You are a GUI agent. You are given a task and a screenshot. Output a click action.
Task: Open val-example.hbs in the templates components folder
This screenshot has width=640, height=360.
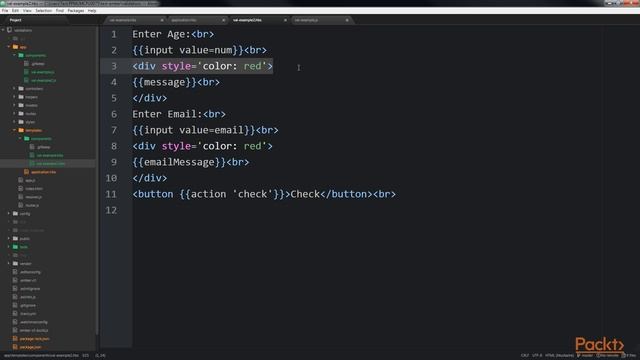(x=50, y=155)
